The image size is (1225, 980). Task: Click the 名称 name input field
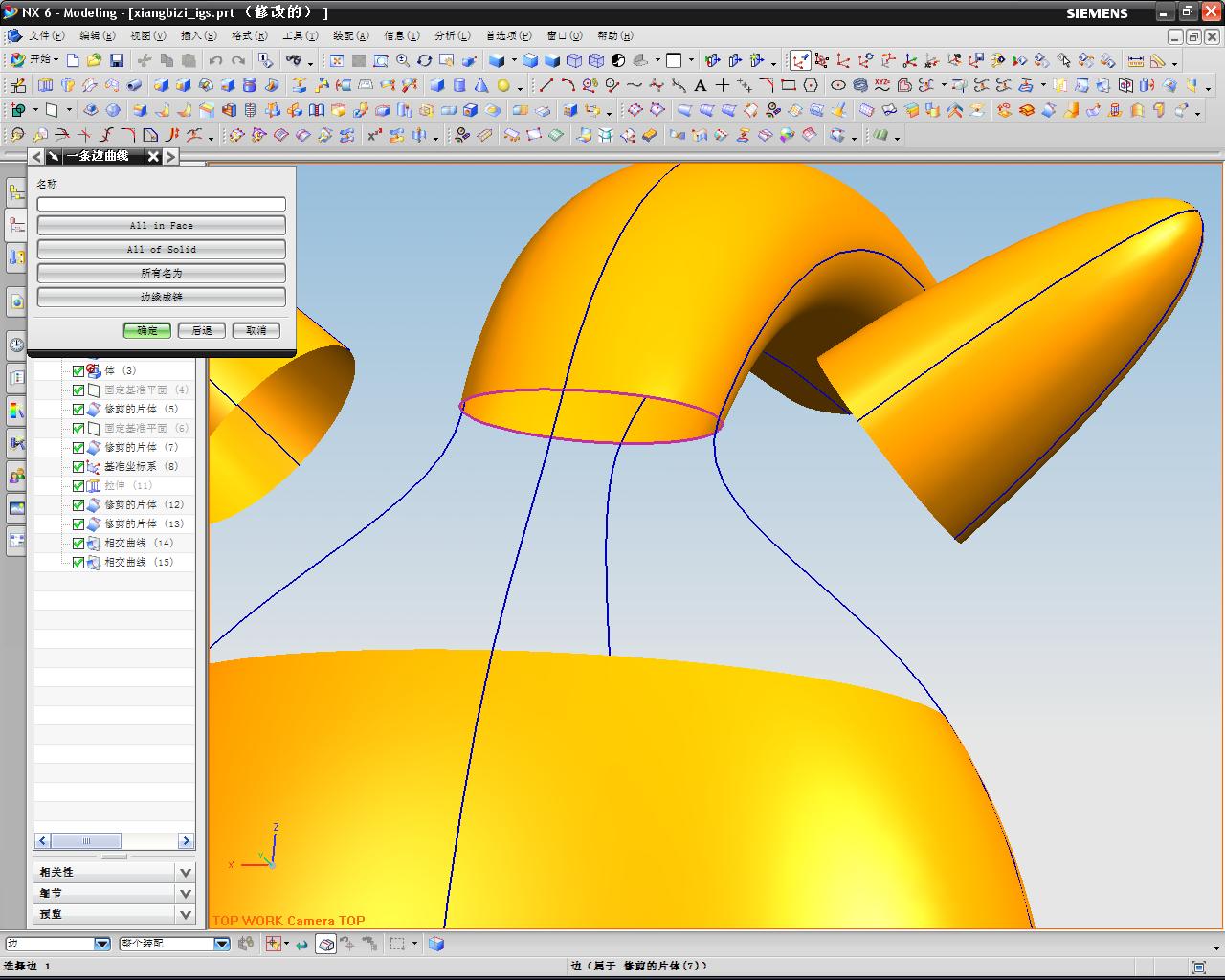point(162,204)
